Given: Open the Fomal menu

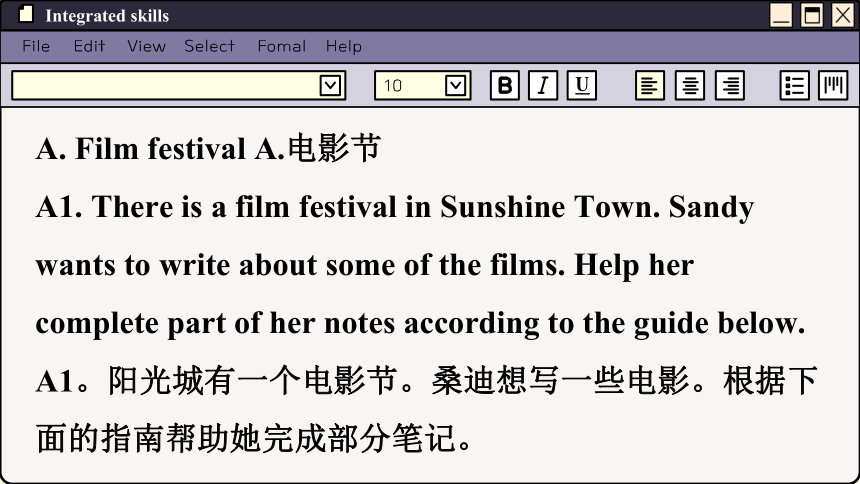Looking at the screenshot, I should (x=282, y=46).
